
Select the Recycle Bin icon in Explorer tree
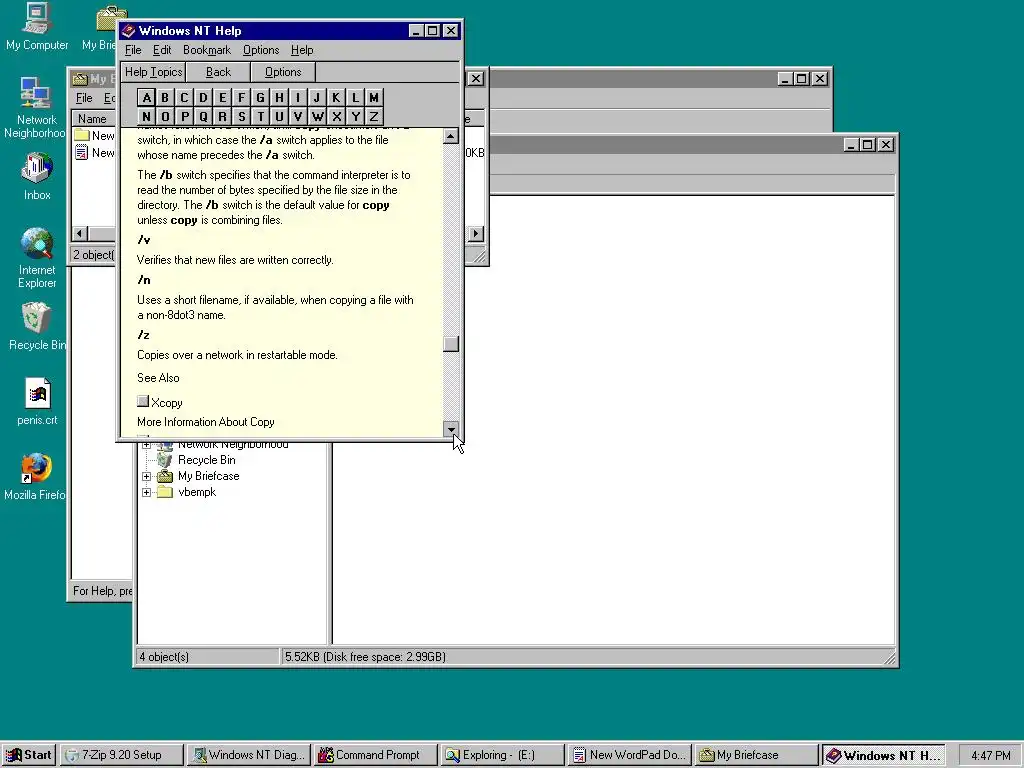pos(165,460)
